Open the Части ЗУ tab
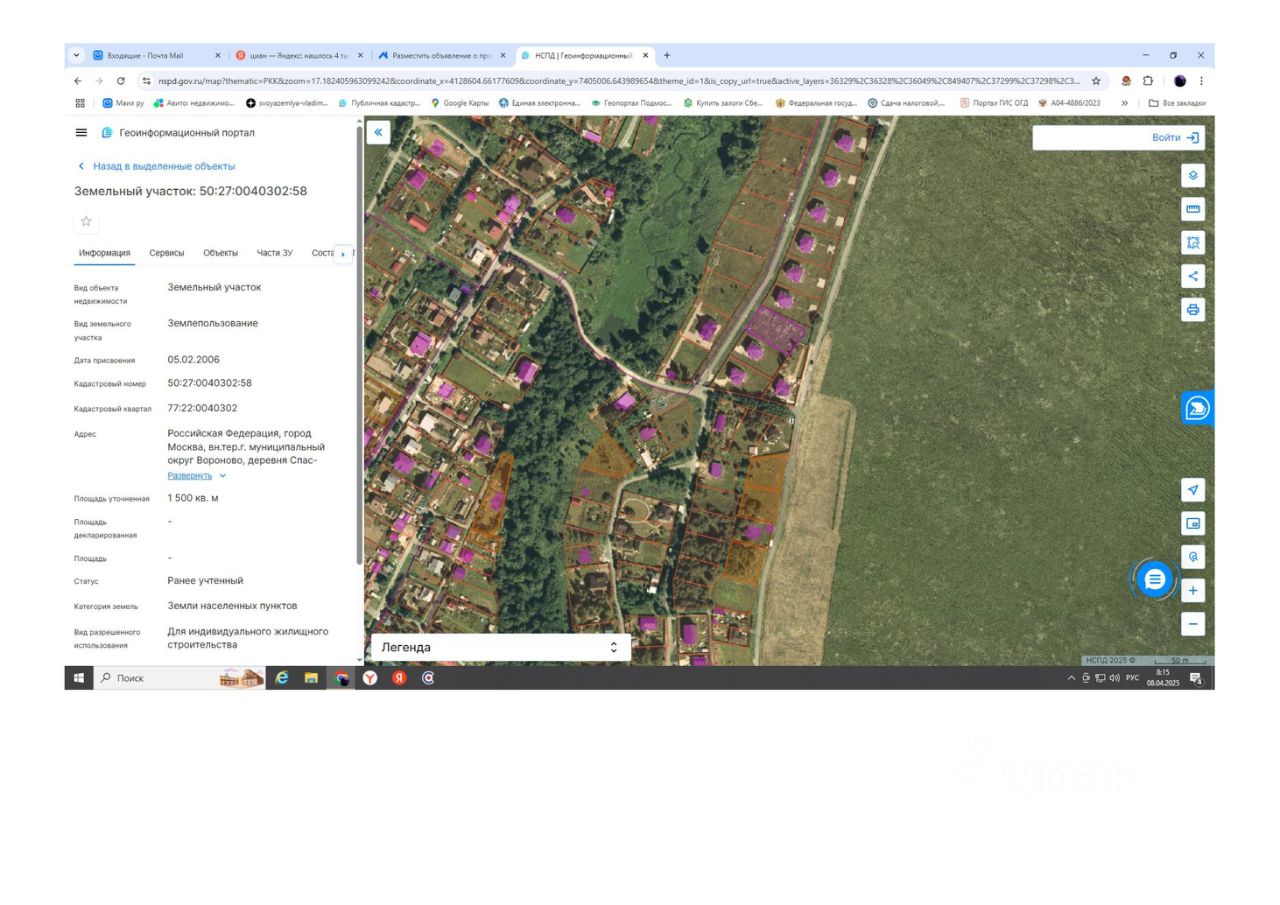This screenshot has width=1280, height=905. (x=274, y=254)
